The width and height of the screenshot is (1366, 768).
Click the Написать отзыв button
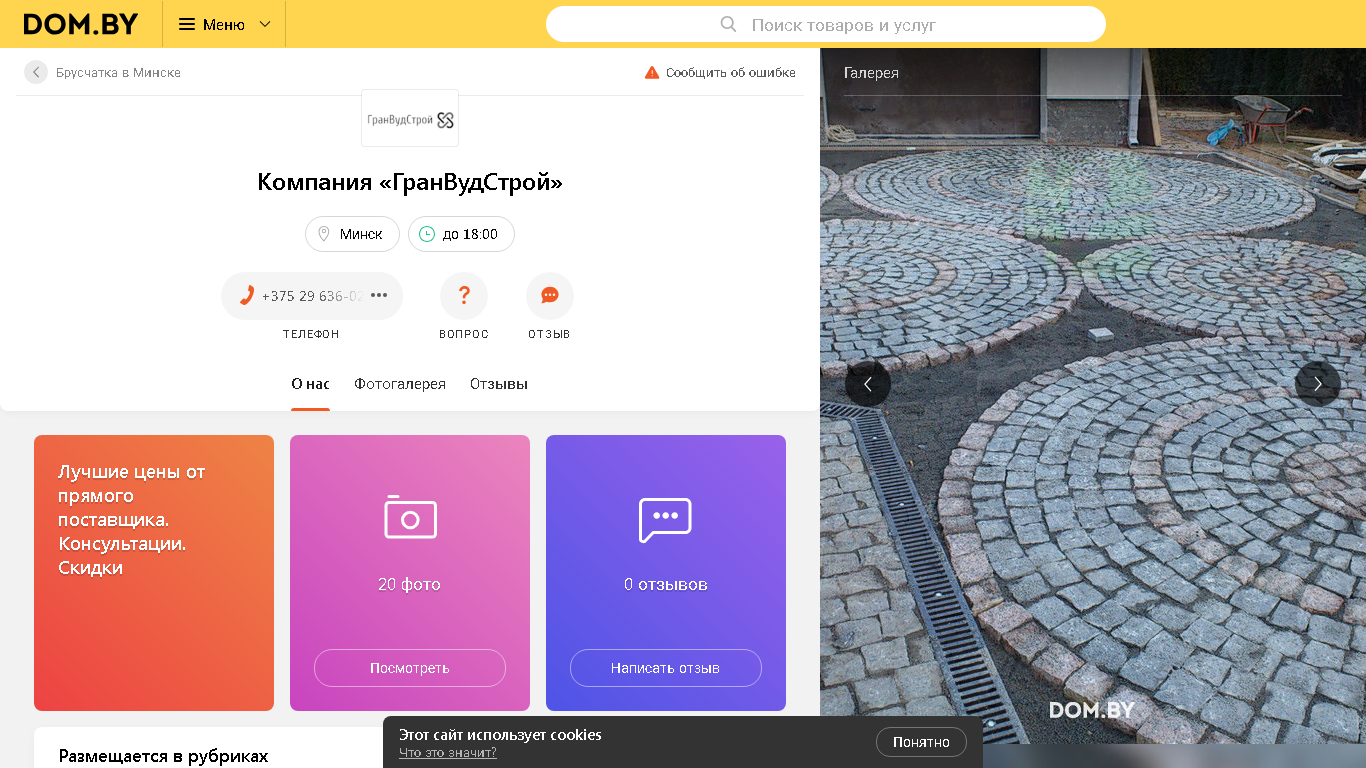point(666,668)
